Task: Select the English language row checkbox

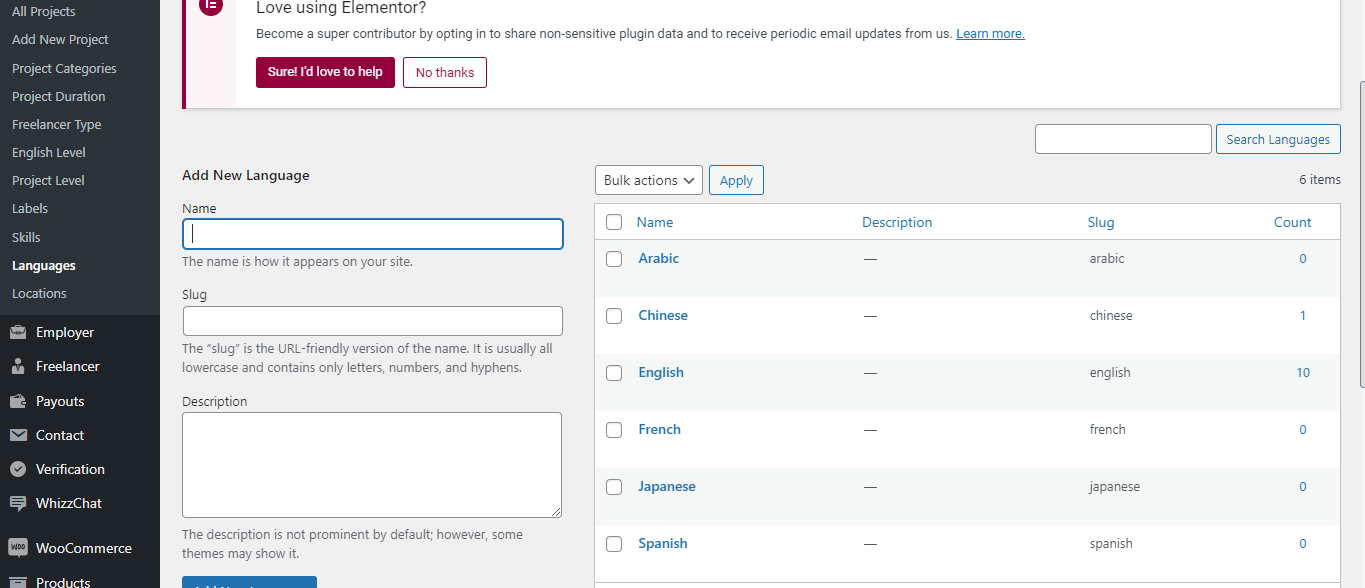Action: tap(614, 373)
